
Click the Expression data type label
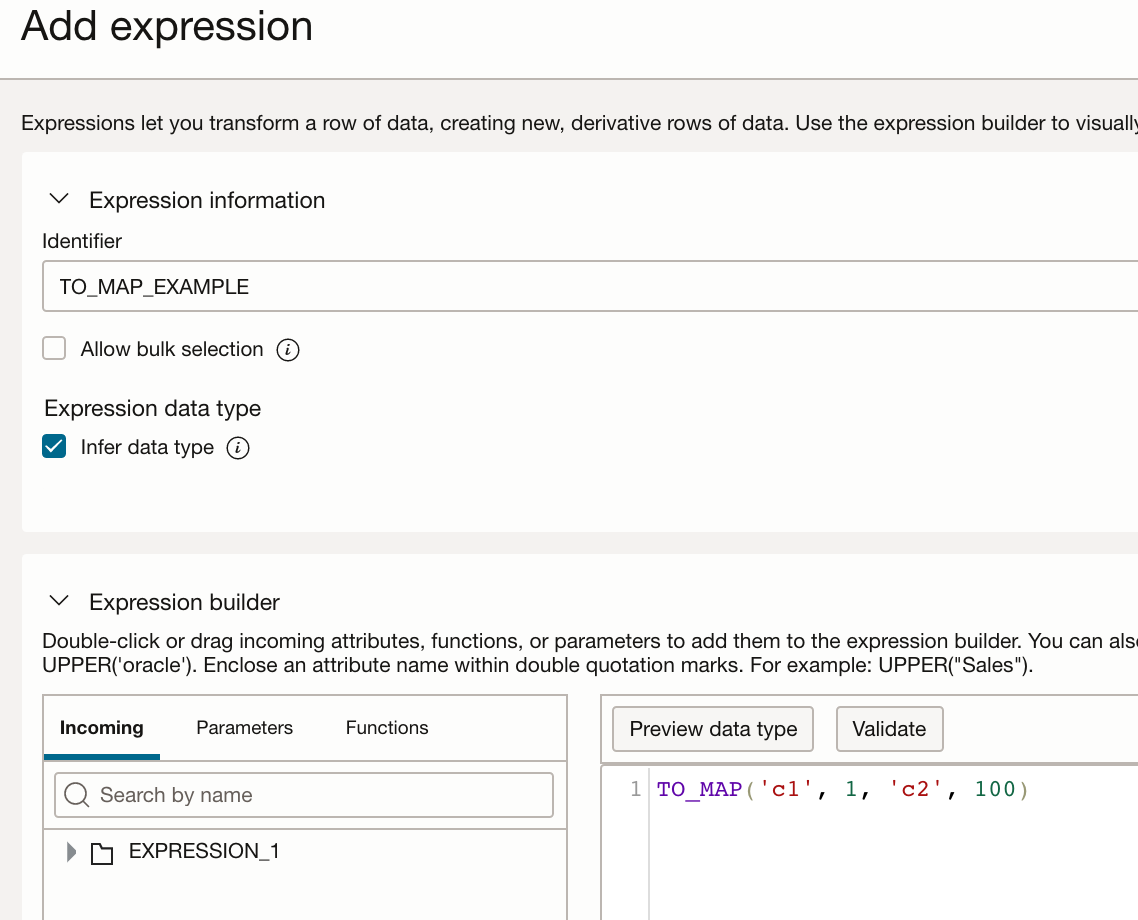pyautogui.click(x=153, y=408)
